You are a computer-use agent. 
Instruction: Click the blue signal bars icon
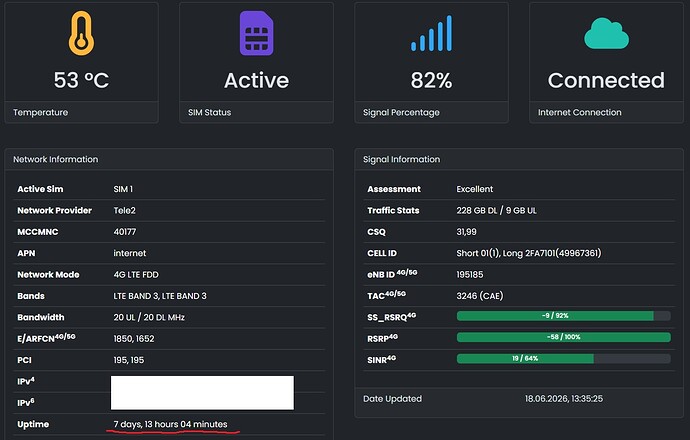coord(431,33)
